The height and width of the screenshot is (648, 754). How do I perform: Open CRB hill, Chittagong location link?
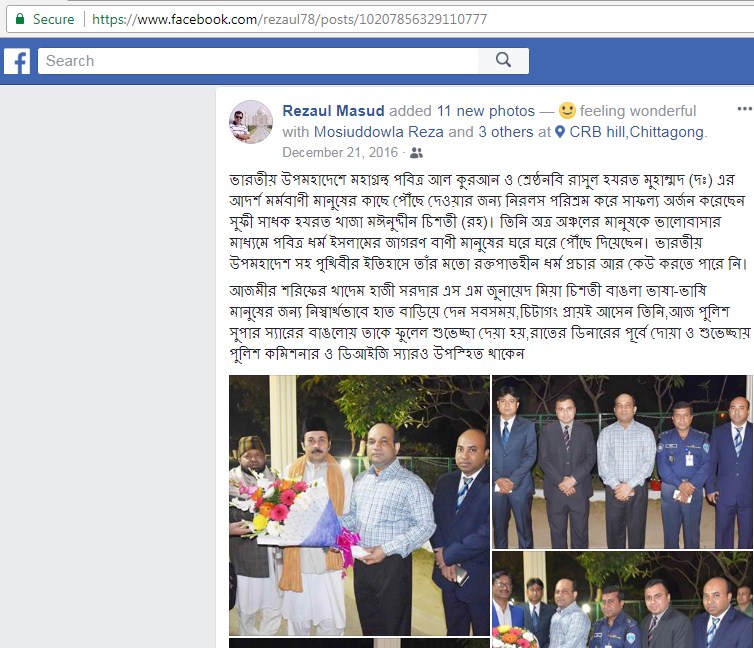point(637,132)
